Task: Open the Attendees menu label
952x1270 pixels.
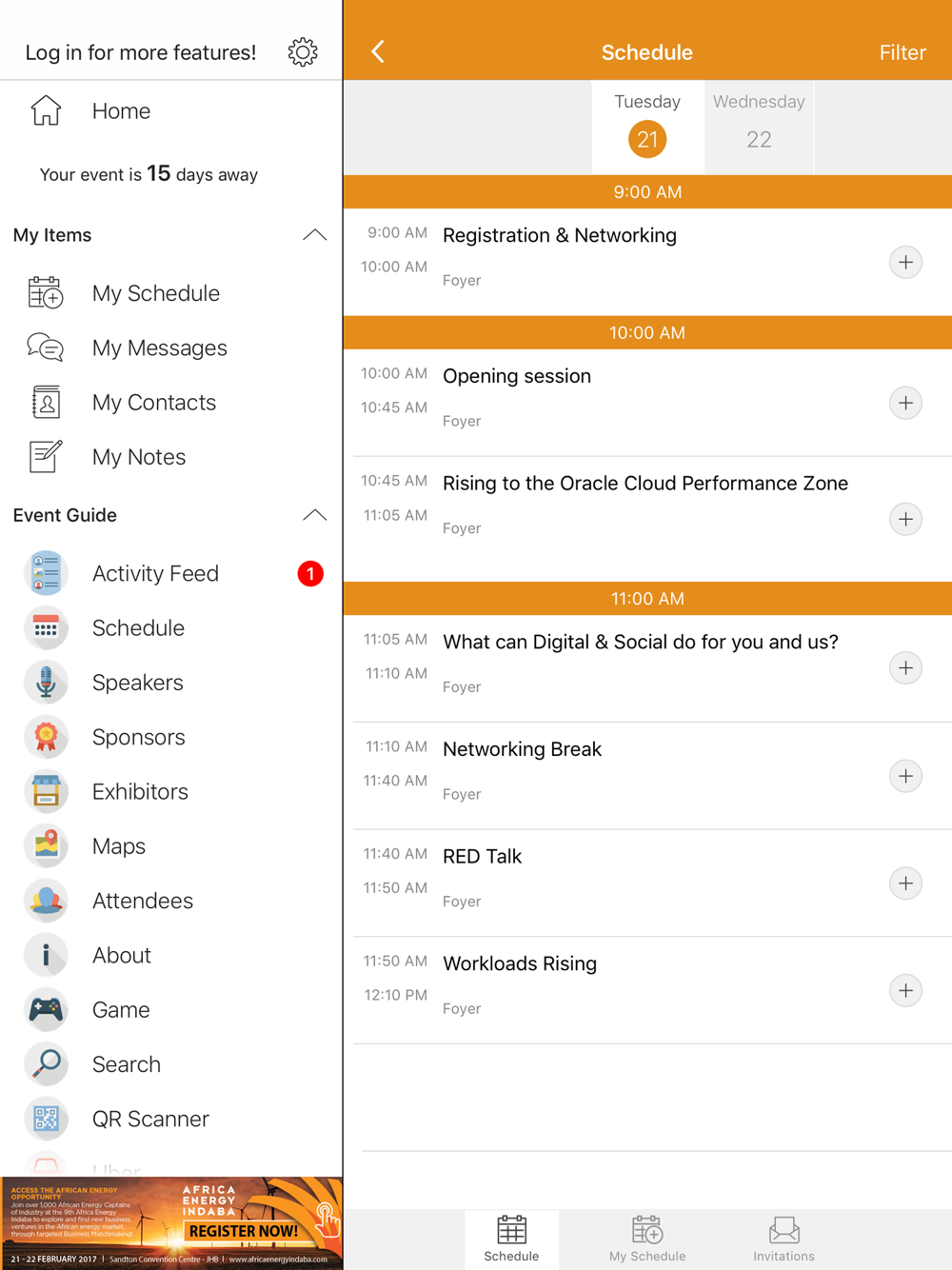Action: pos(143,901)
